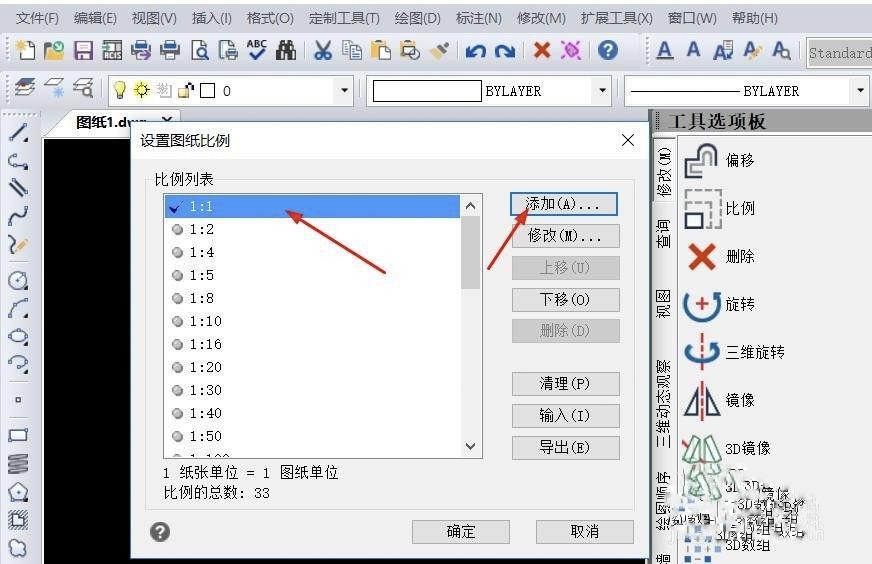
Task: Toggle layer on/off light bulb icon
Action: pyautogui.click(x=120, y=90)
